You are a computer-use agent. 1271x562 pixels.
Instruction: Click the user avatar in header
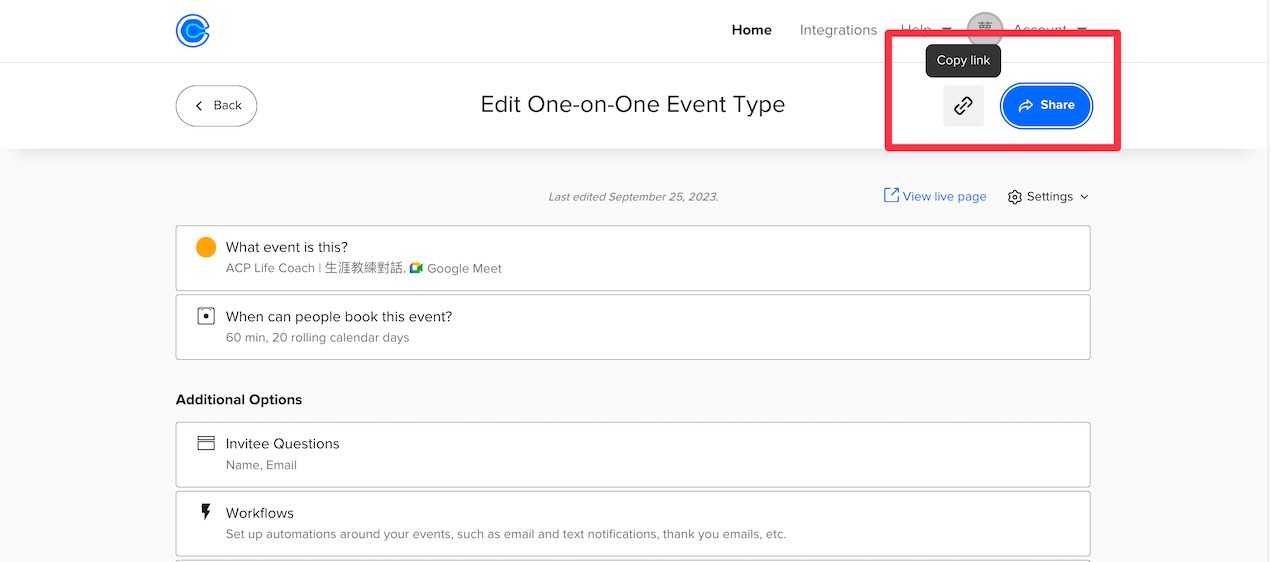coord(985,30)
